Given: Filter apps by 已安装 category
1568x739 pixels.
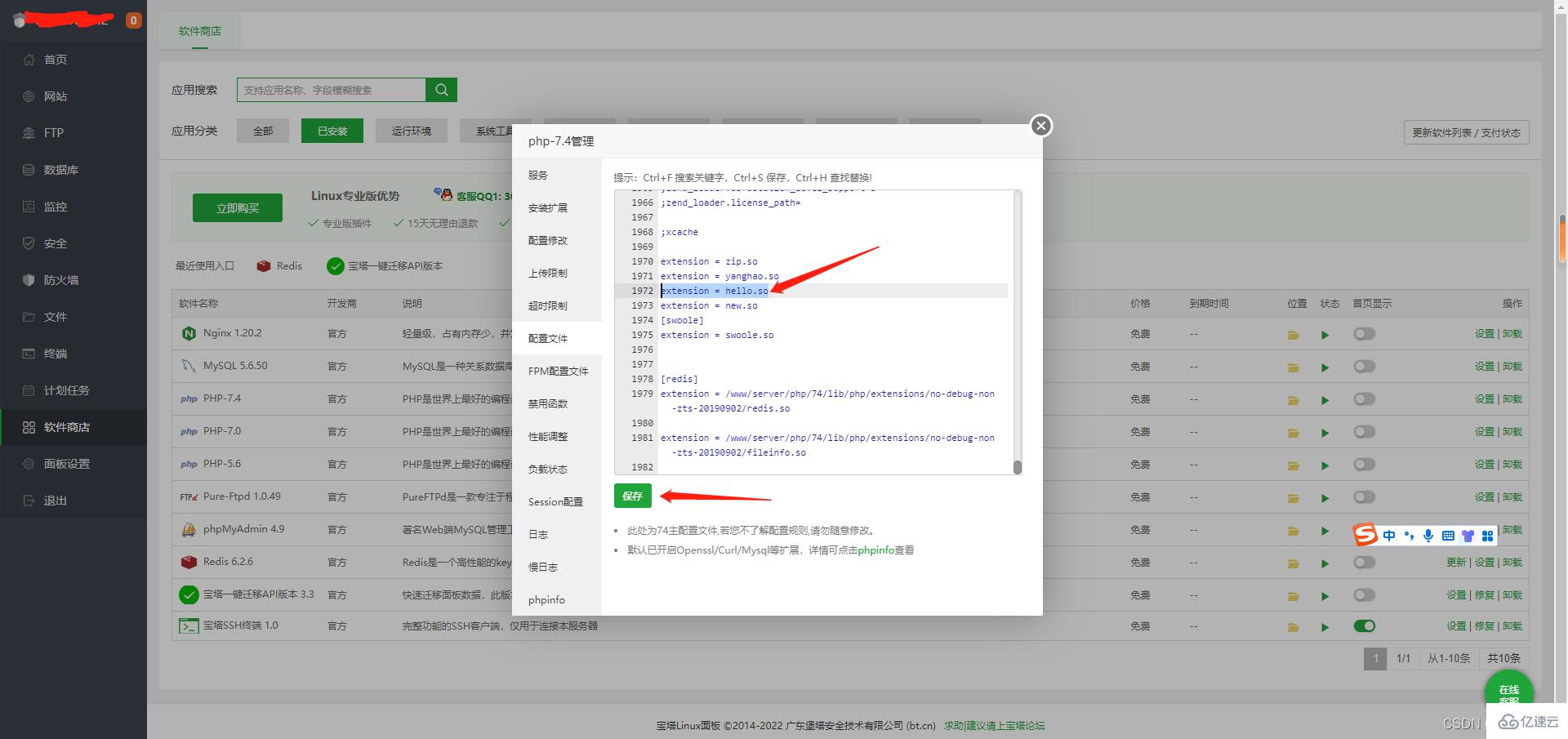Looking at the screenshot, I should click(x=332, y=131).
